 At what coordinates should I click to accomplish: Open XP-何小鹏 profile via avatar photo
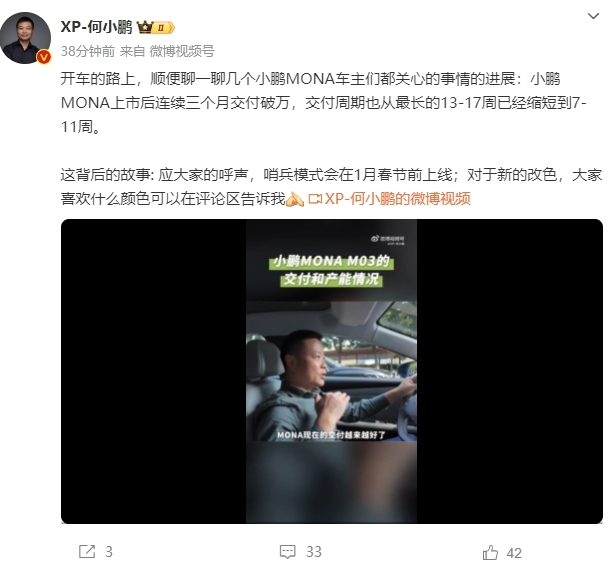tap(26, 38)
